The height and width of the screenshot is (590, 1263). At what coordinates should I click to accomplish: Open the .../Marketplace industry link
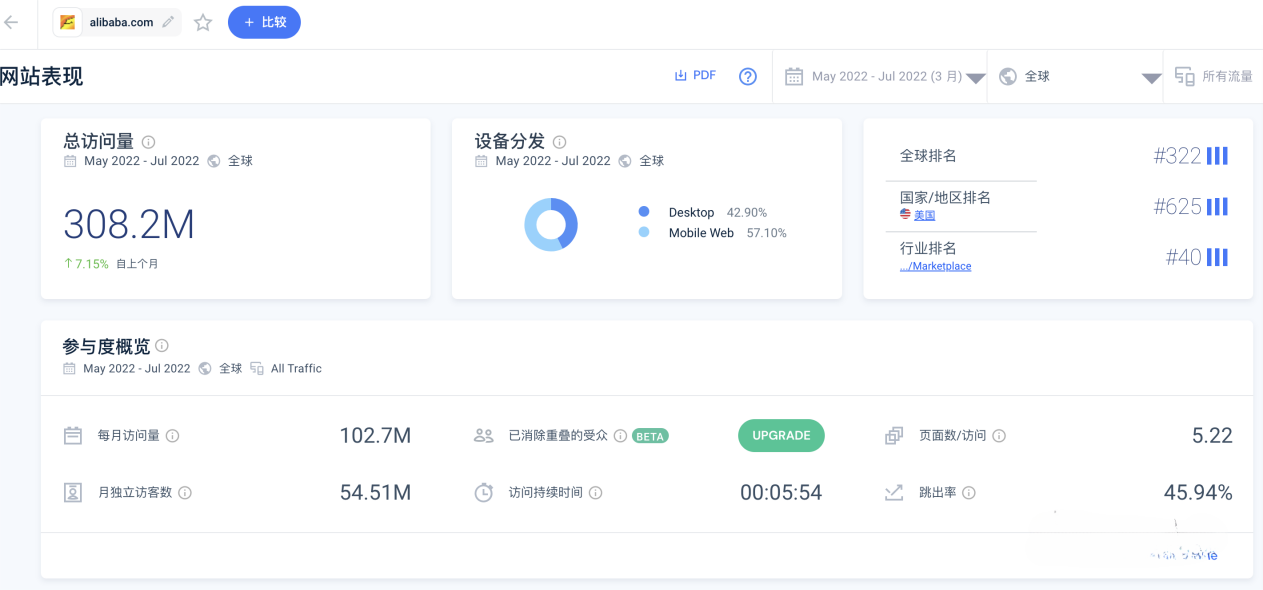(936, 266)
